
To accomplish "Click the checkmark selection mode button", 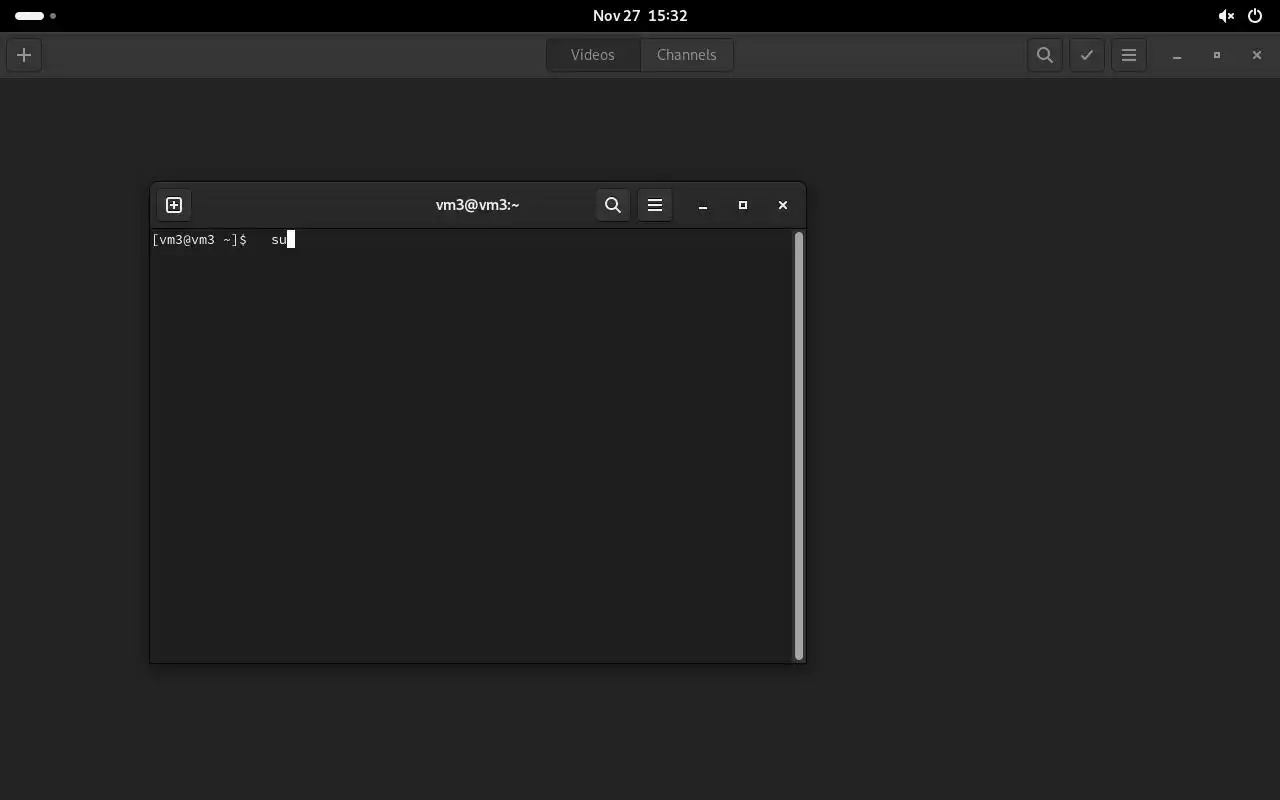I will pos(1087,55).
